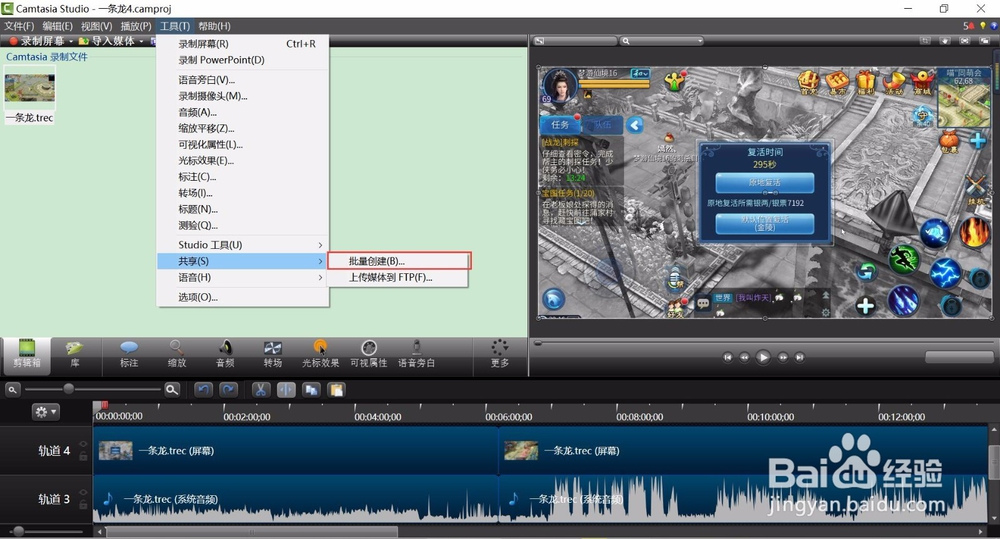Select 选项(O)... menu entry
Viewport: 1000px width, 539px height.
(243, 297)
